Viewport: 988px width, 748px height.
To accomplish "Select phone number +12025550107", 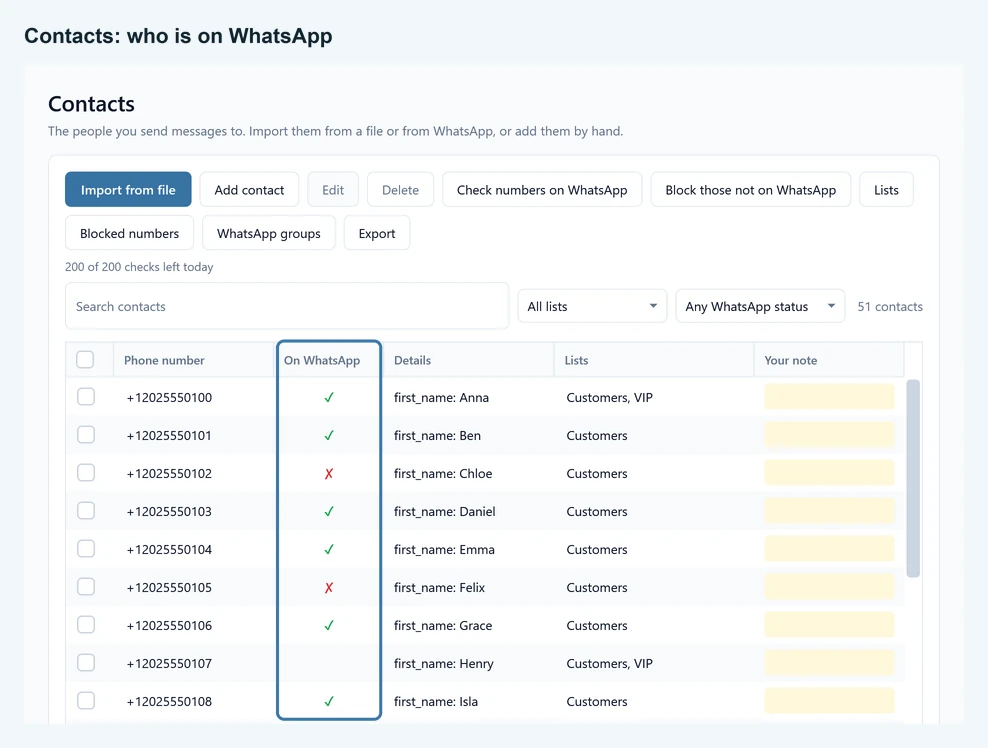I will [169, 664].
